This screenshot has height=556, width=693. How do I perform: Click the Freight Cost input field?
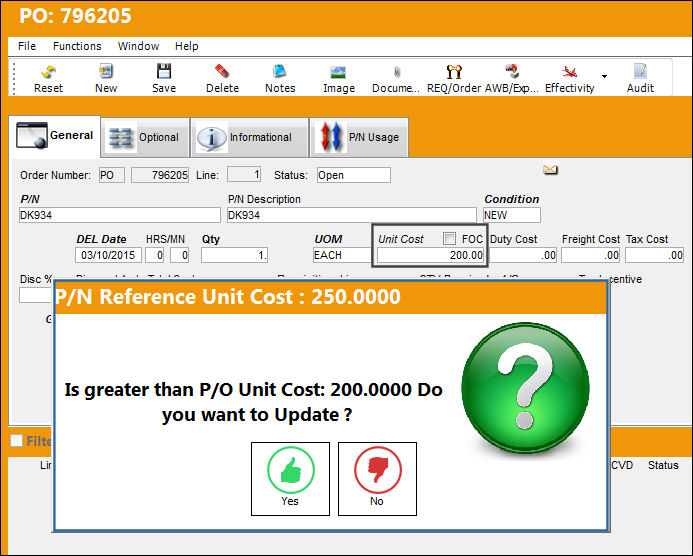[590, 255]
